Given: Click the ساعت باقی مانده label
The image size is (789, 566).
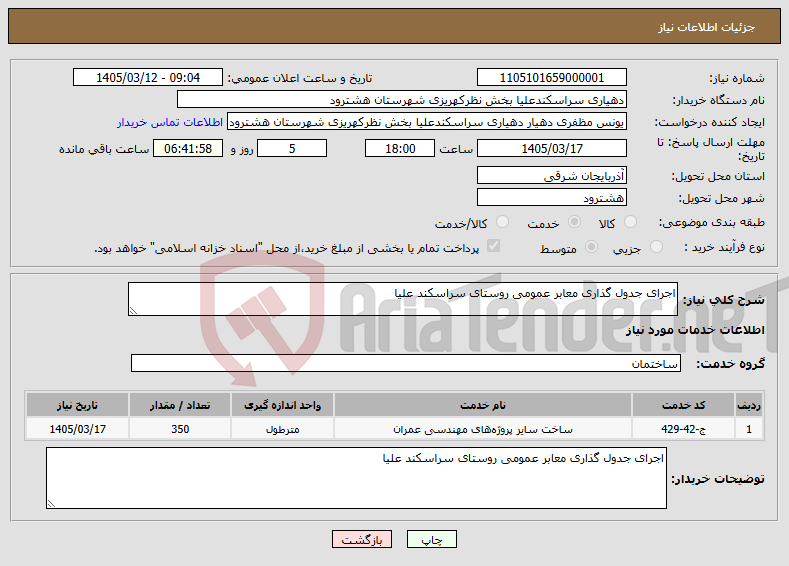Looking at the screenshot, I should coord(104,149).
